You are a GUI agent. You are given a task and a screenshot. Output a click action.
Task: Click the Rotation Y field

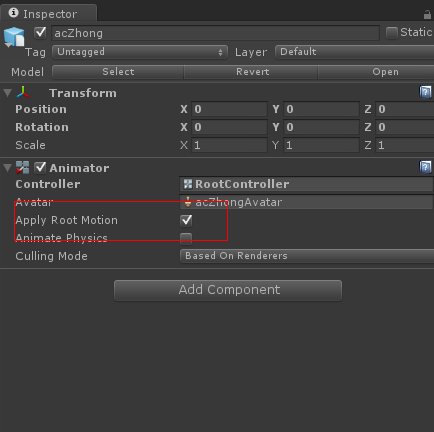(321, 127)
